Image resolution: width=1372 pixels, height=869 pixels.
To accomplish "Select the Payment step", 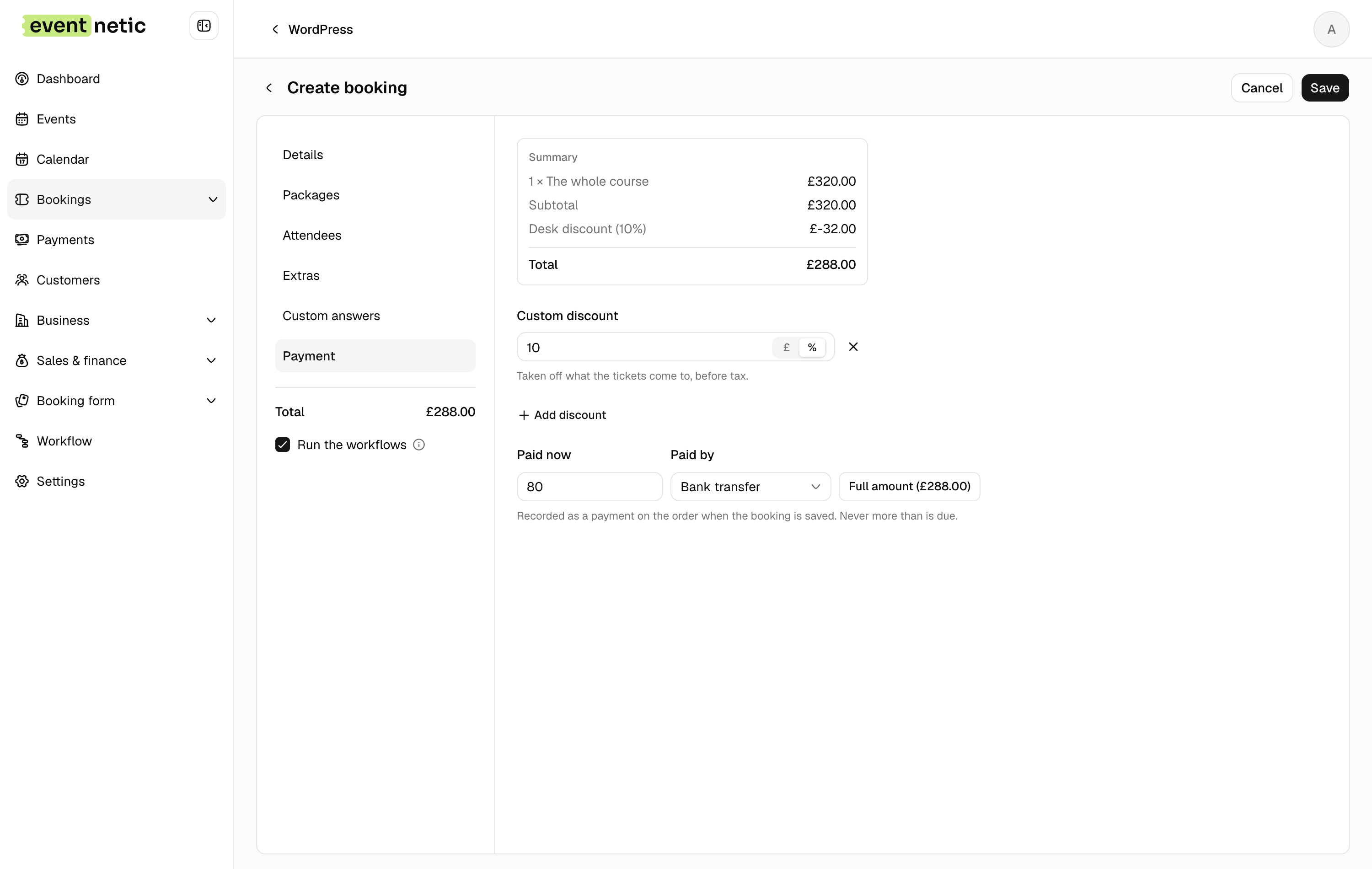I will coord(375,356).
